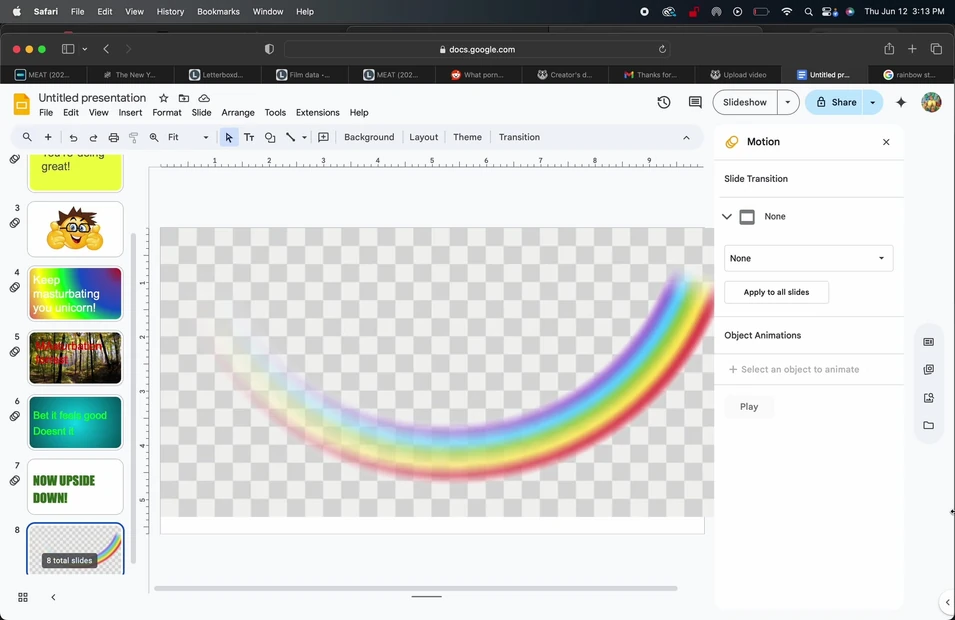Select the text box tool
Image resolution: width=955 pixels, height=620 pixels.
pyautogui.click(x=249, y=138)
